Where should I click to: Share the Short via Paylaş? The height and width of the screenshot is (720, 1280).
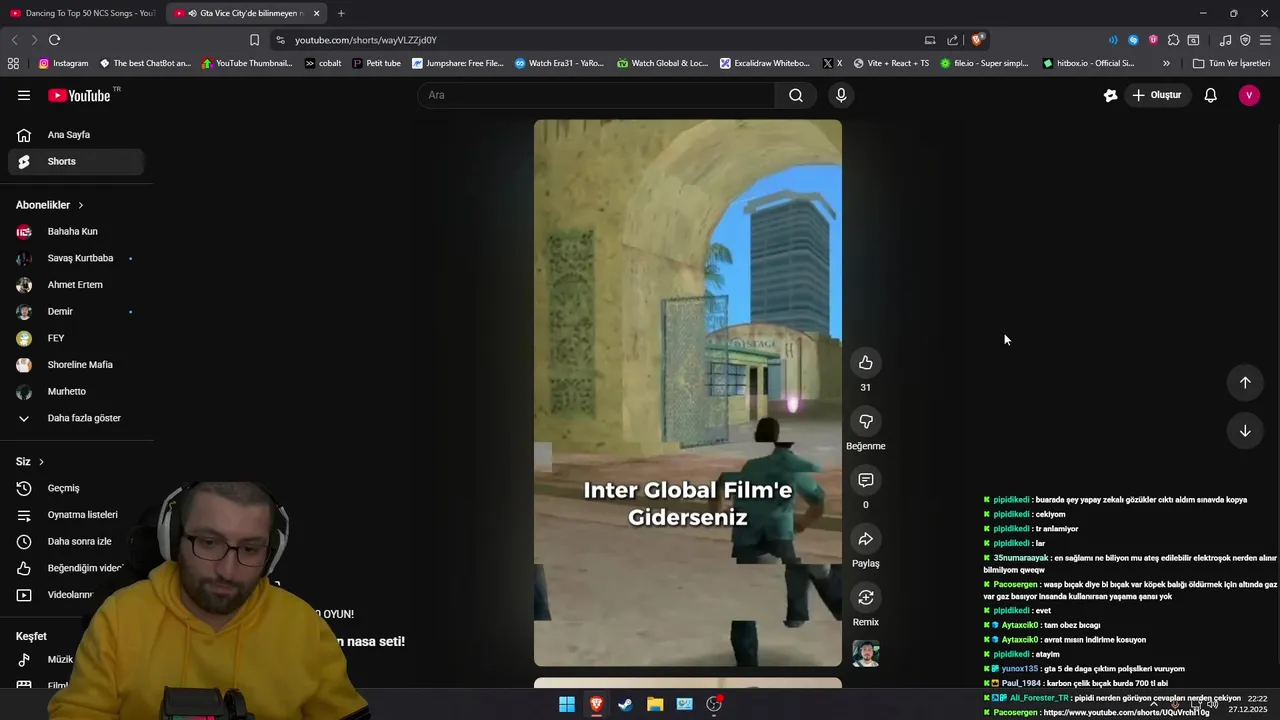(866, 539)
